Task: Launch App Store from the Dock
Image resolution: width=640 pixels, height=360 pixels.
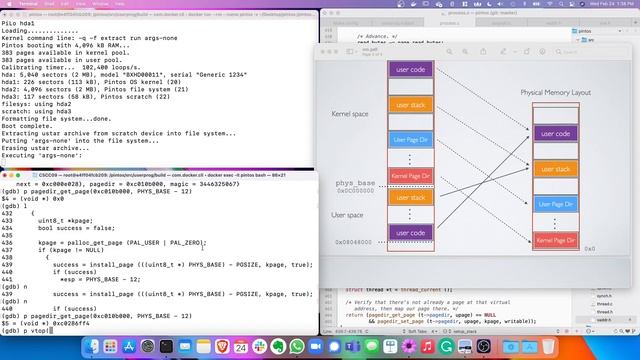Action: point(129,347)
